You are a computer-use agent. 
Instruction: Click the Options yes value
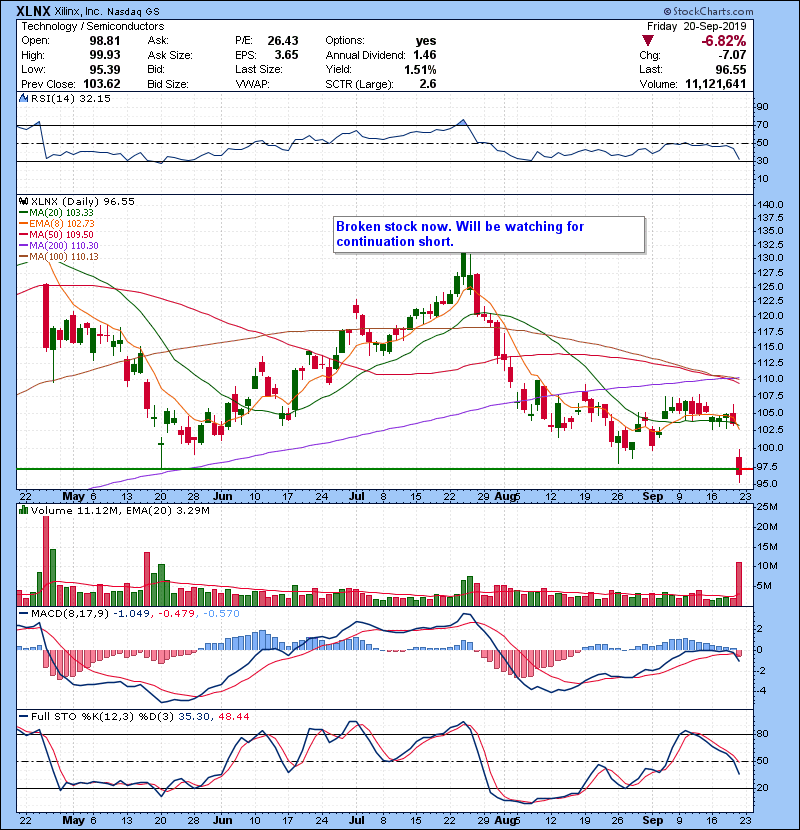pos(426,41)
